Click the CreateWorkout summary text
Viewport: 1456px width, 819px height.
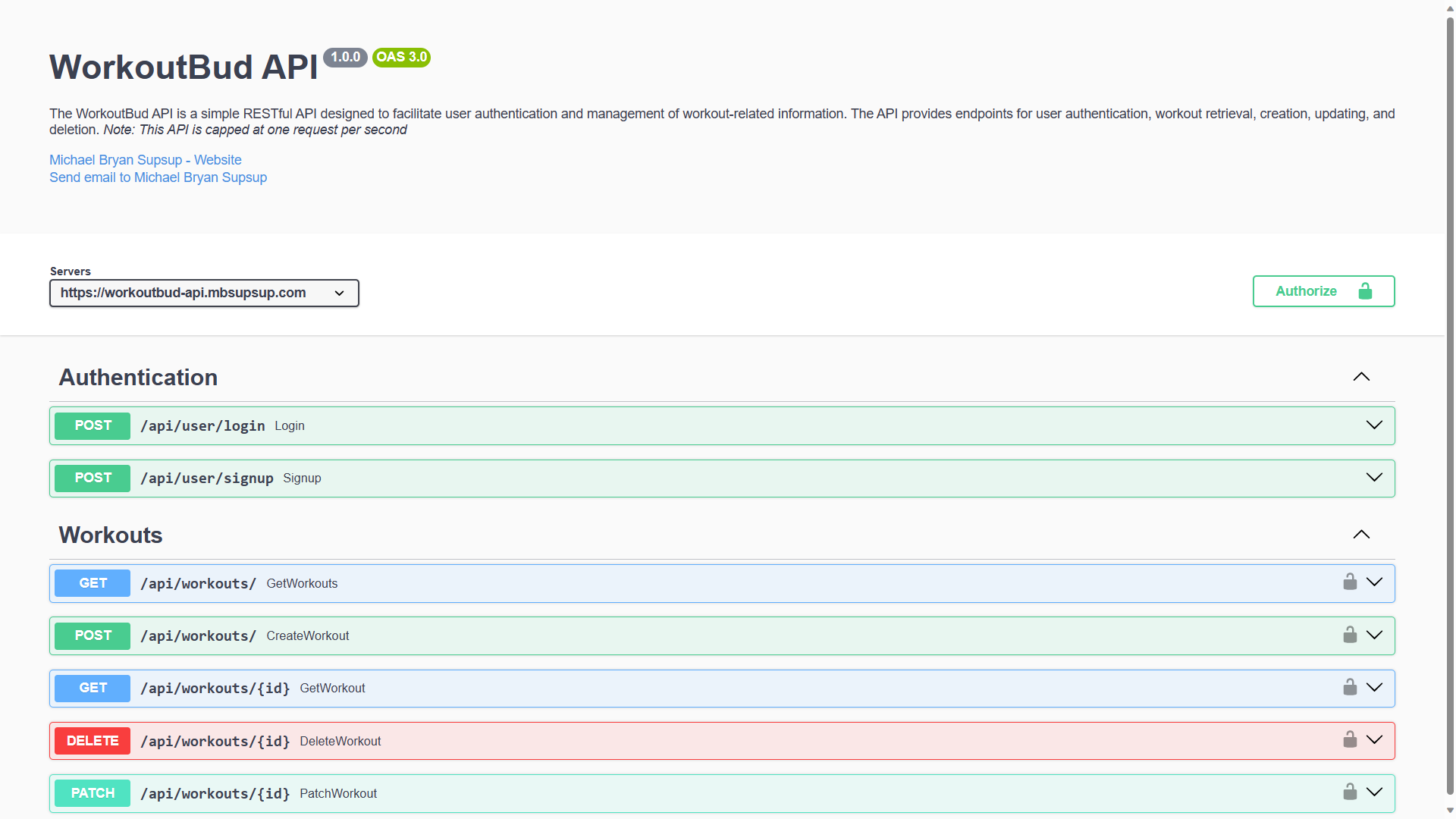(307, 635)
